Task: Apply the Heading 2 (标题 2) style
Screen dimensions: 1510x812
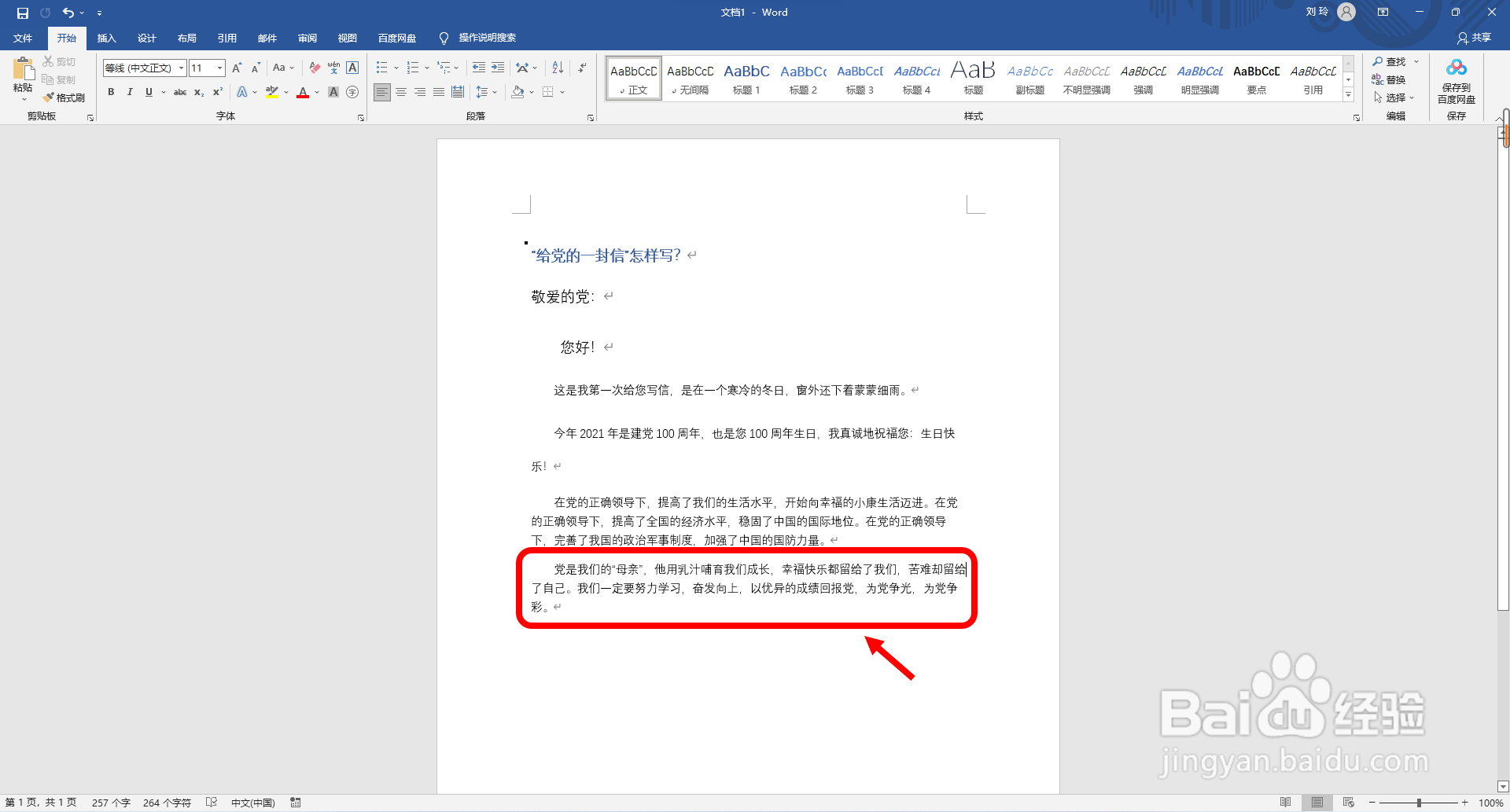Action: pyautogui.click(x=803, y=79)
